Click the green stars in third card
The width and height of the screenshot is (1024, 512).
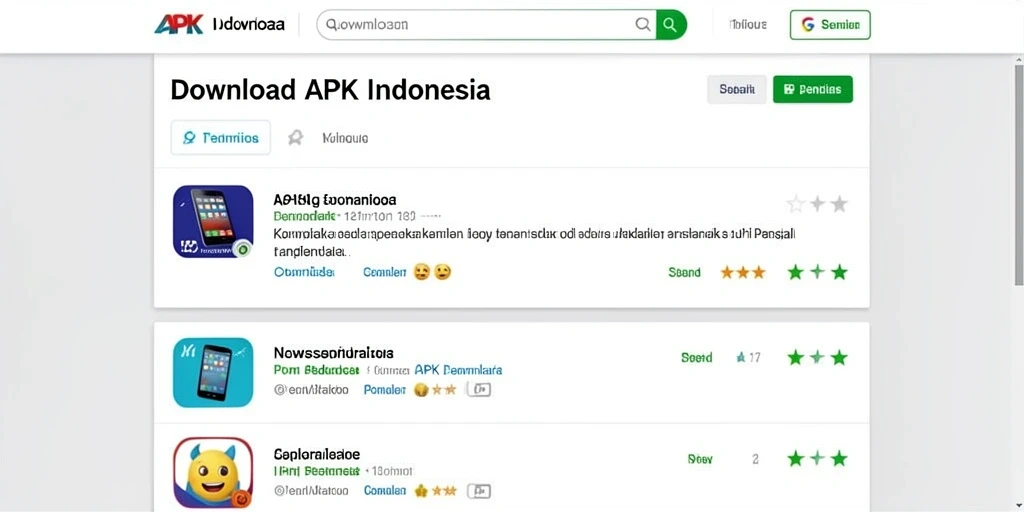[x=817, y=458]
